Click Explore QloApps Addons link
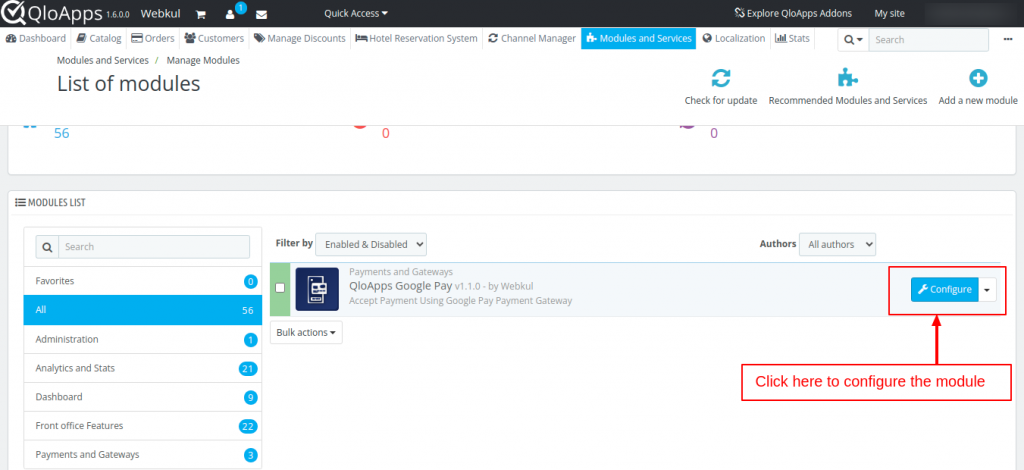This screenshot has width=1024, height=470. 793,13
